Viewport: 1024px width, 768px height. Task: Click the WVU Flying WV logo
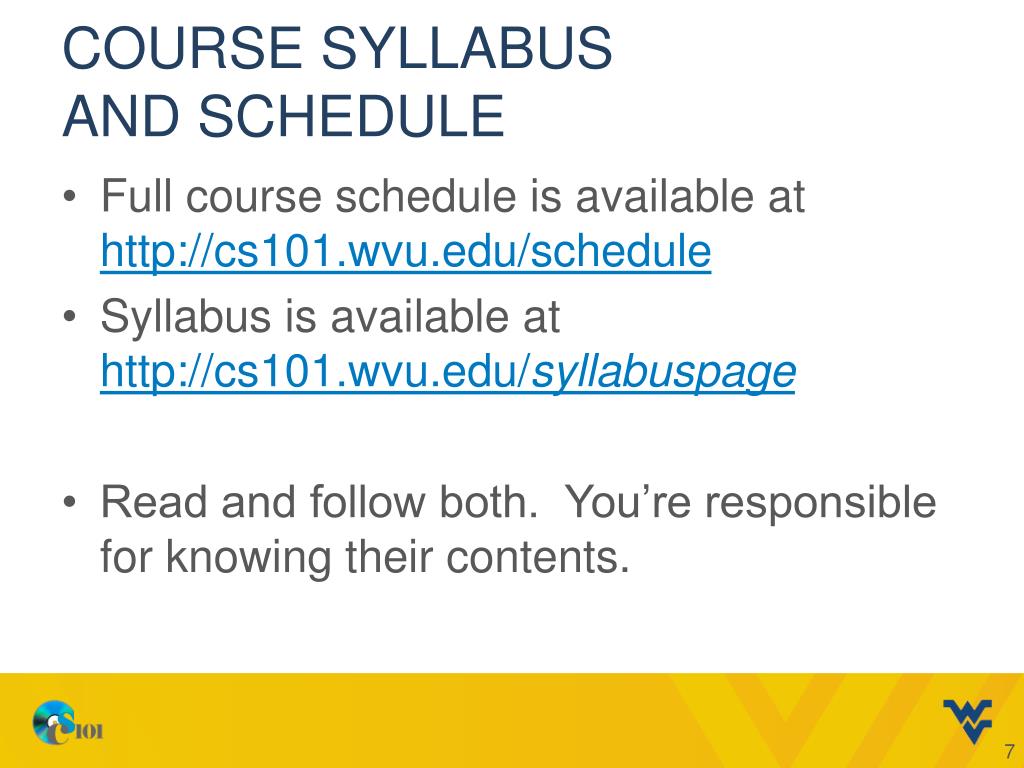pos(967,721)
